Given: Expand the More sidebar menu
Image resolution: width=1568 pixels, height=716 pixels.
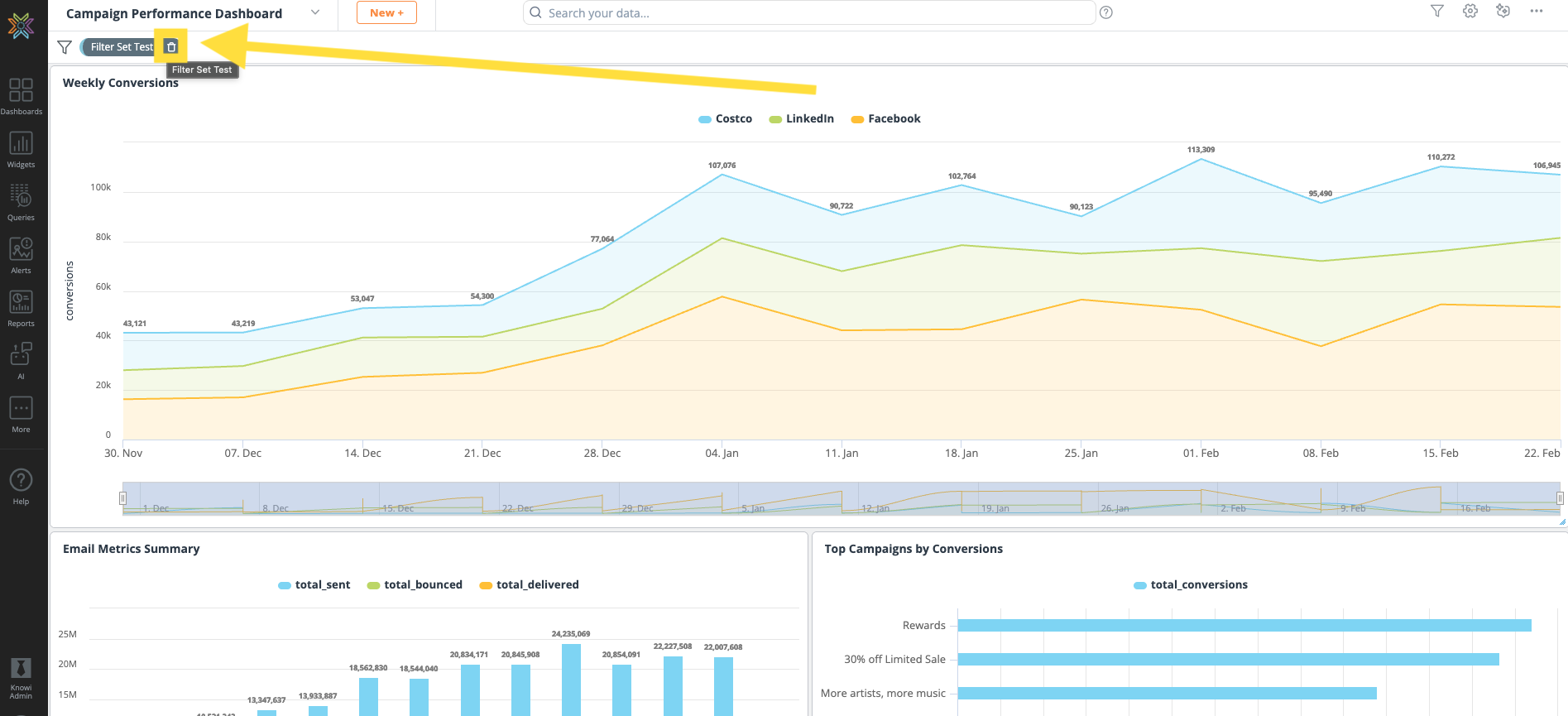Looking at the screenshot, I should tap(21, 414).
